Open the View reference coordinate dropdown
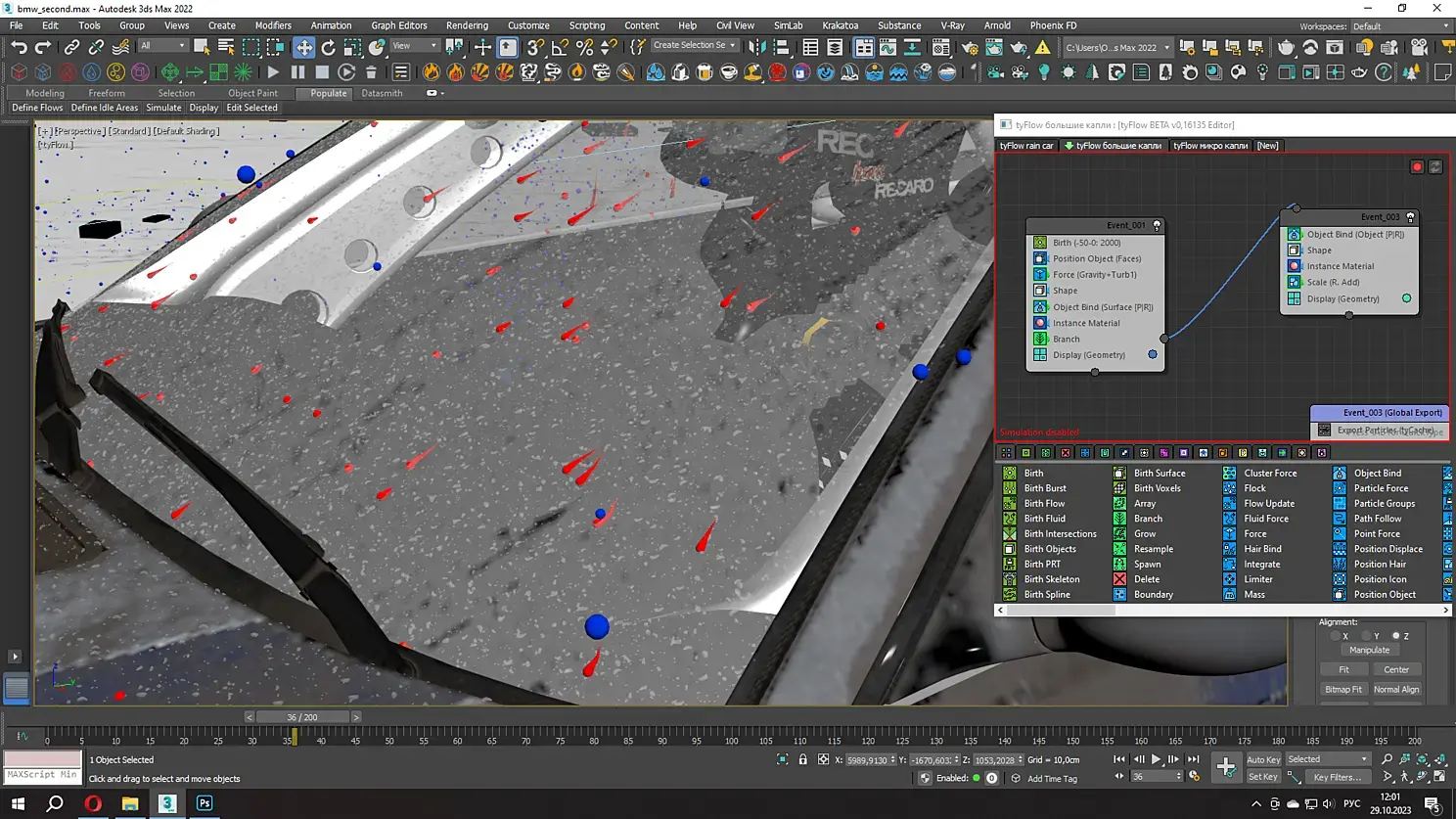The image size is (1456, 819). [x=414, y=46]
